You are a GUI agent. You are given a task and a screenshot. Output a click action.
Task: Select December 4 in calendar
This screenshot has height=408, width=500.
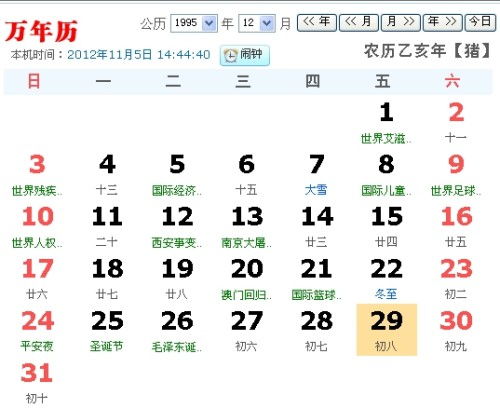pyautogui.click(x=107, y=175)
